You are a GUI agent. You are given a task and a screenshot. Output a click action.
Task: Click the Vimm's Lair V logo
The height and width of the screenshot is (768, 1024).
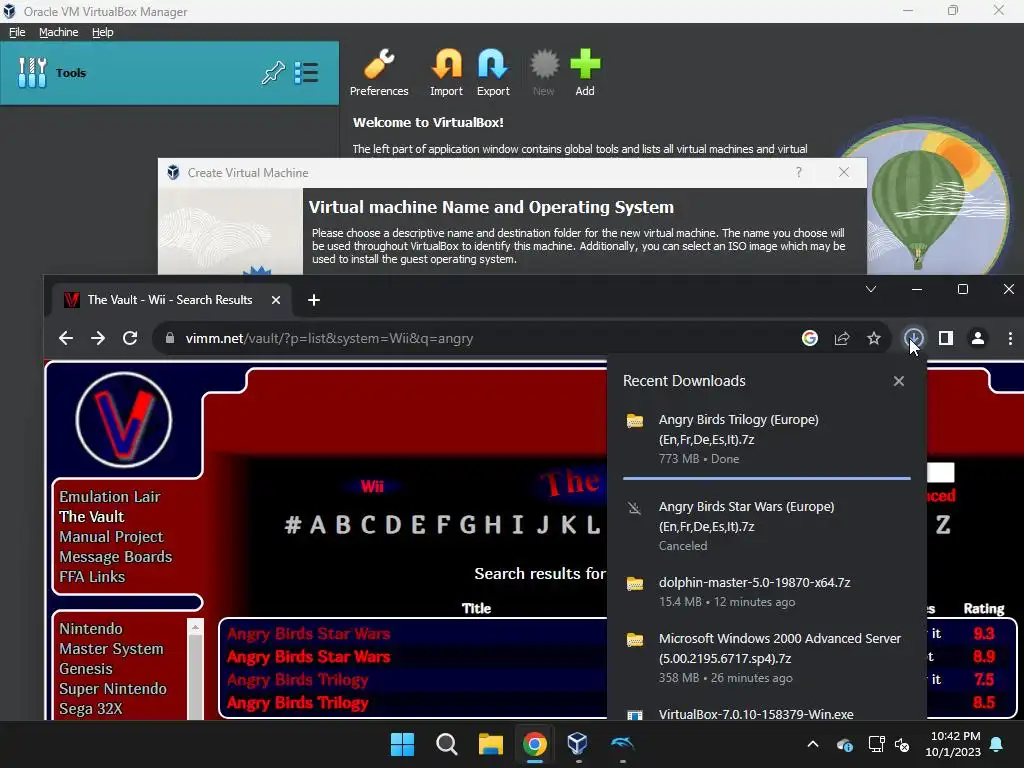tap(124, 420)
